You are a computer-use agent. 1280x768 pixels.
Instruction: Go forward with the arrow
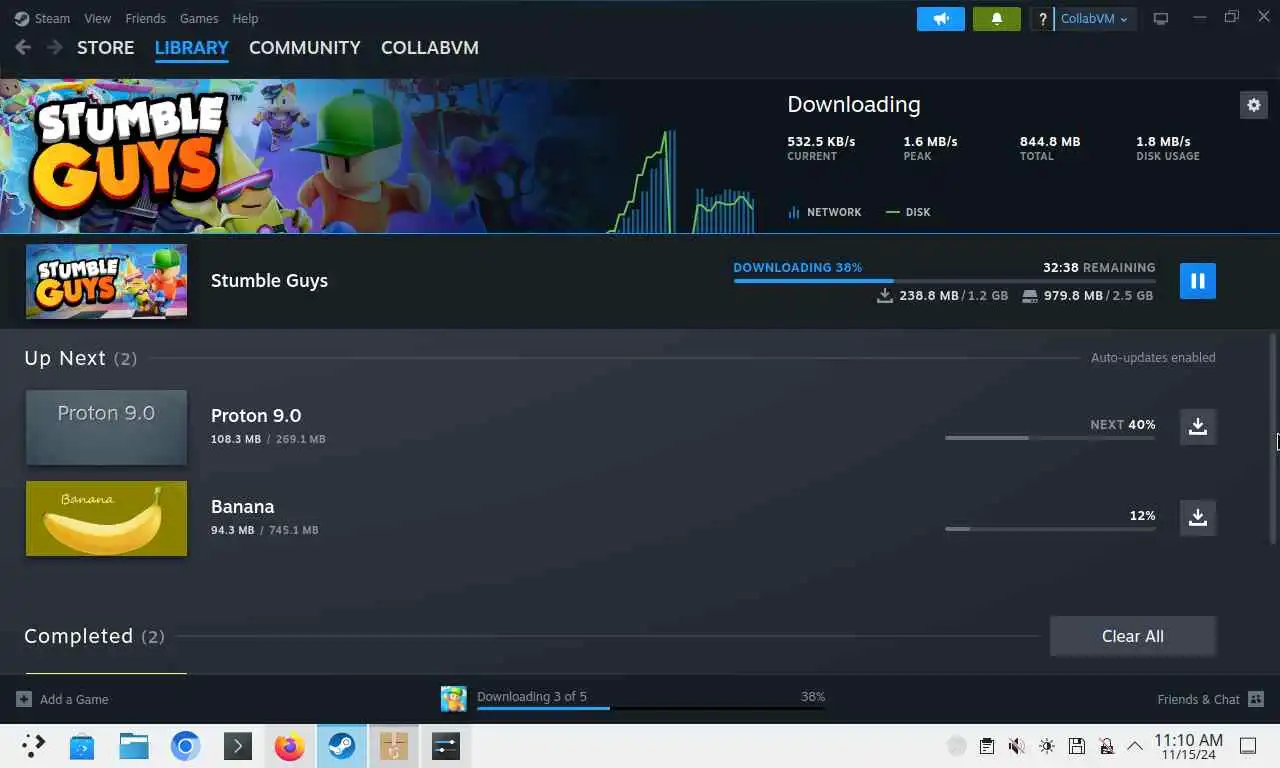tap(55, 48)
